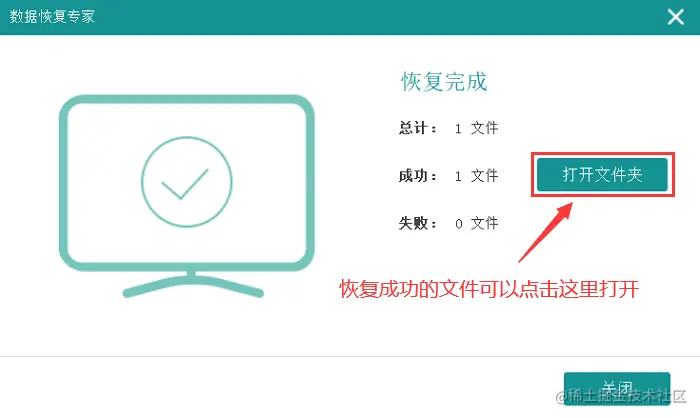
Task: Open the recovered files folder via 打开文件夹
Action: pyautogui.click(x=602, y=174)
